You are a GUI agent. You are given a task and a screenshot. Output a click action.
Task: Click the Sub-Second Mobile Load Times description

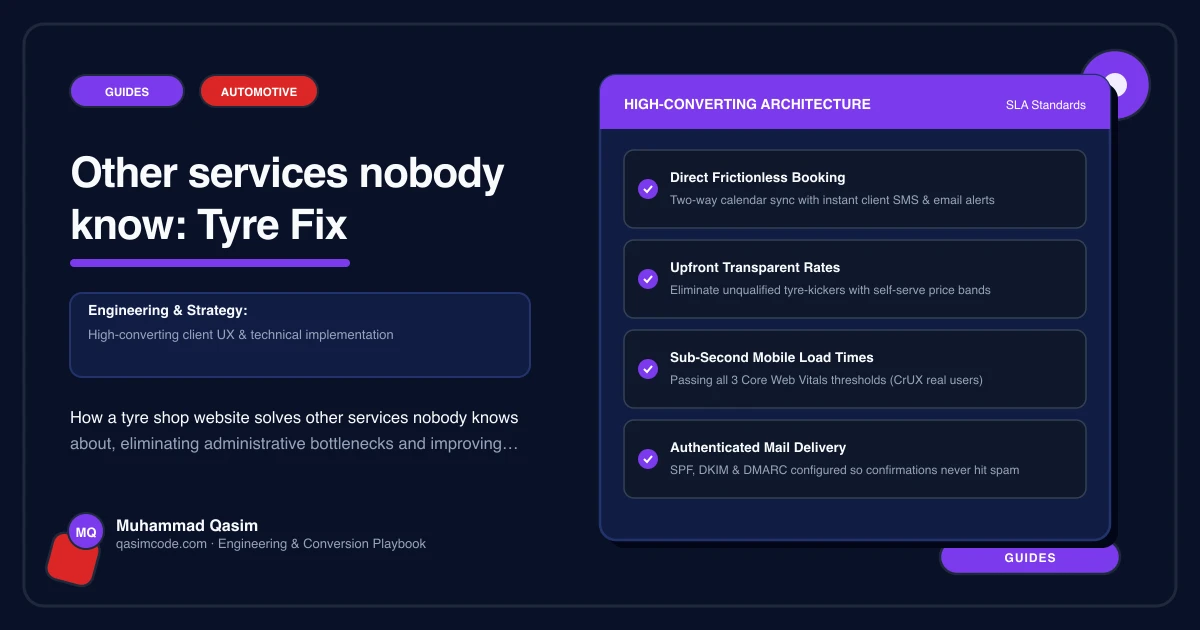tap(826, 380)
